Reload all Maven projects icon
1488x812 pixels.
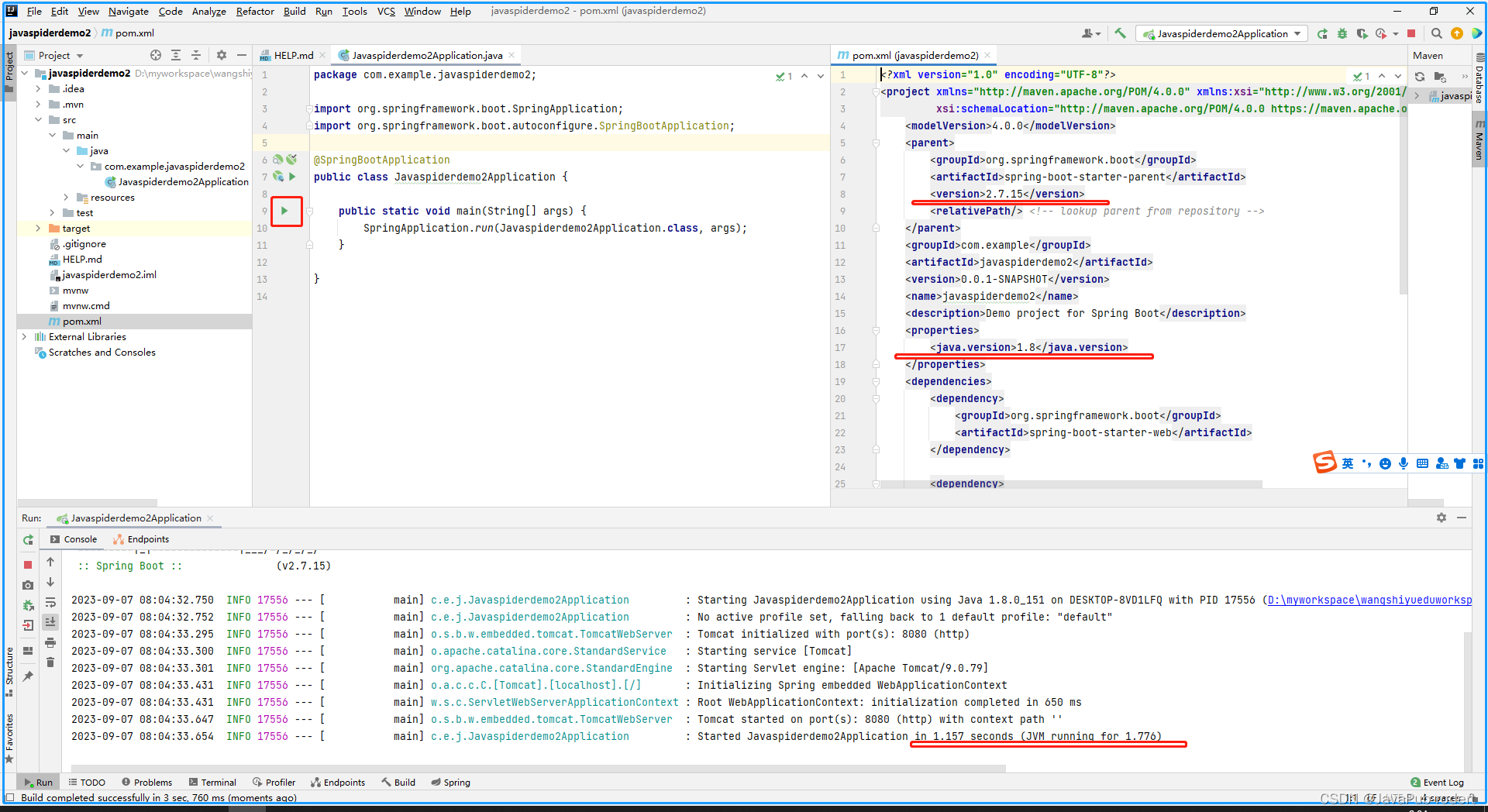coord(1420,77)
